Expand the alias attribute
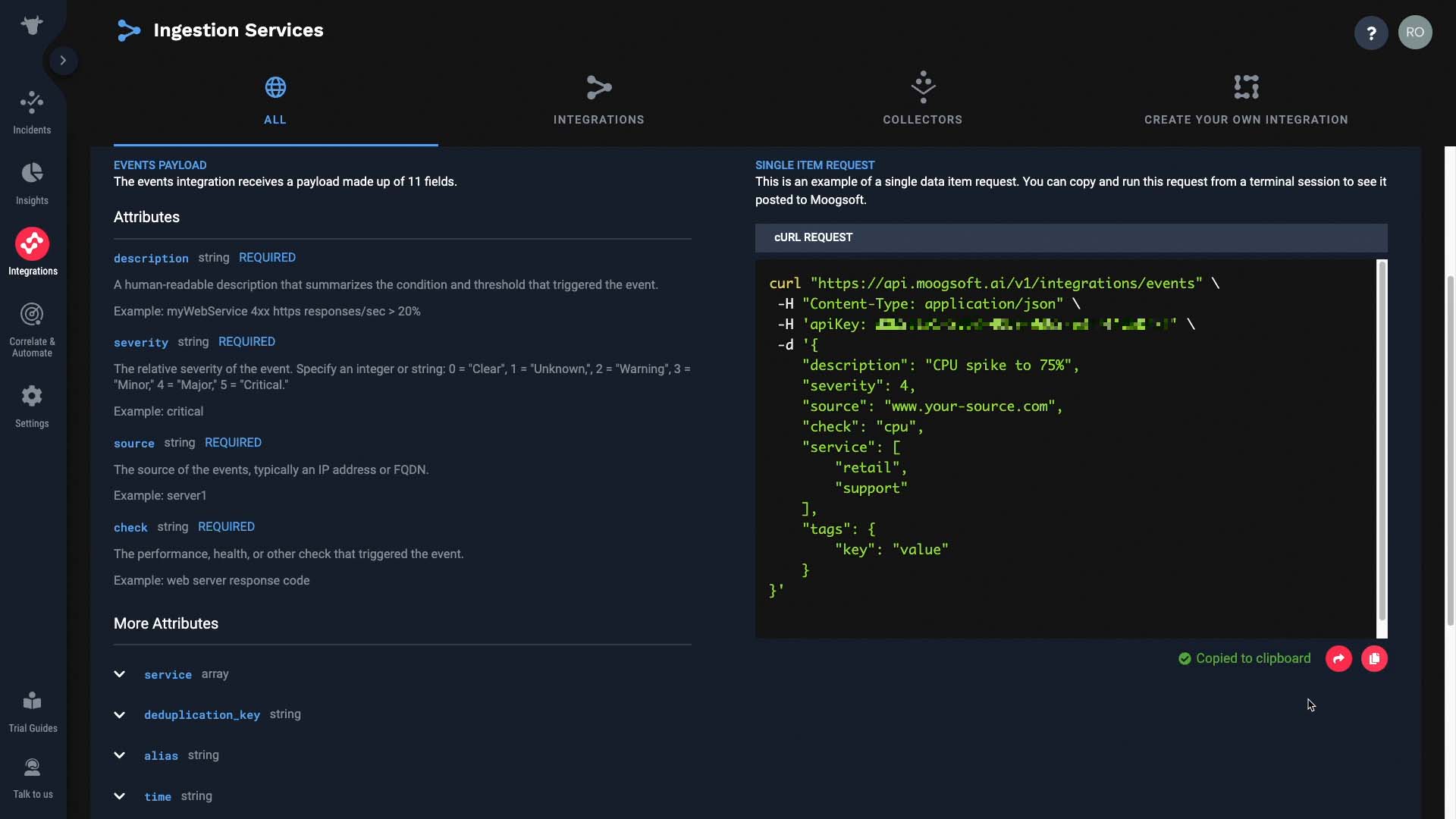1456x819 pixels. 119,755
